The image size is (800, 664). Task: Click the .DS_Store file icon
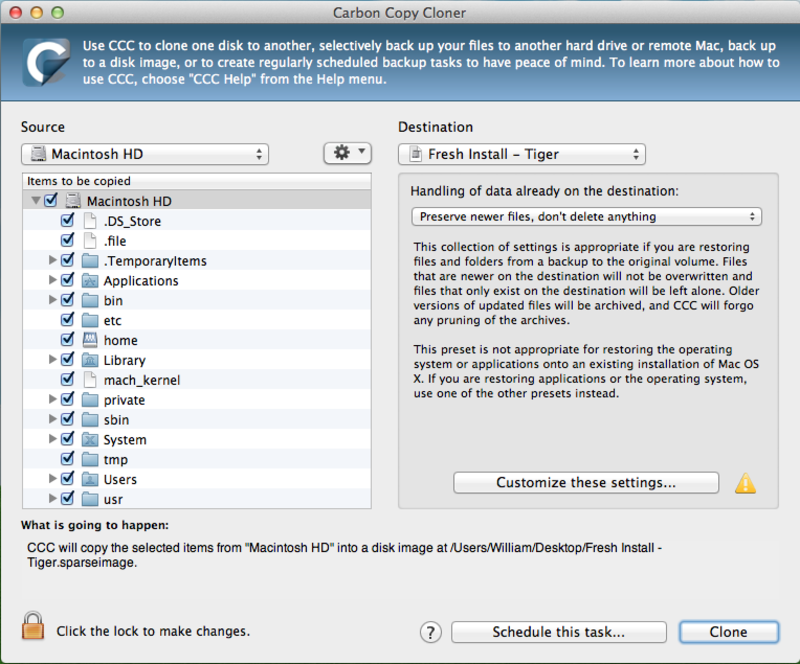point(90,220)
